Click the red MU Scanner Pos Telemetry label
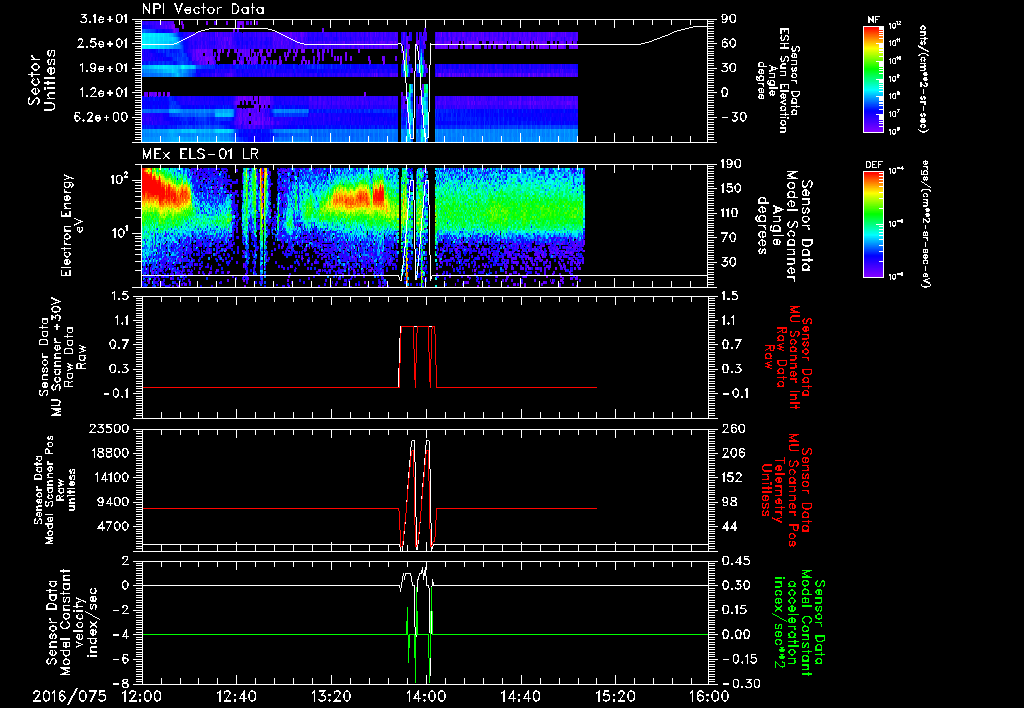The height and width of the screenshot is (708, 1024). coord(785,490)
